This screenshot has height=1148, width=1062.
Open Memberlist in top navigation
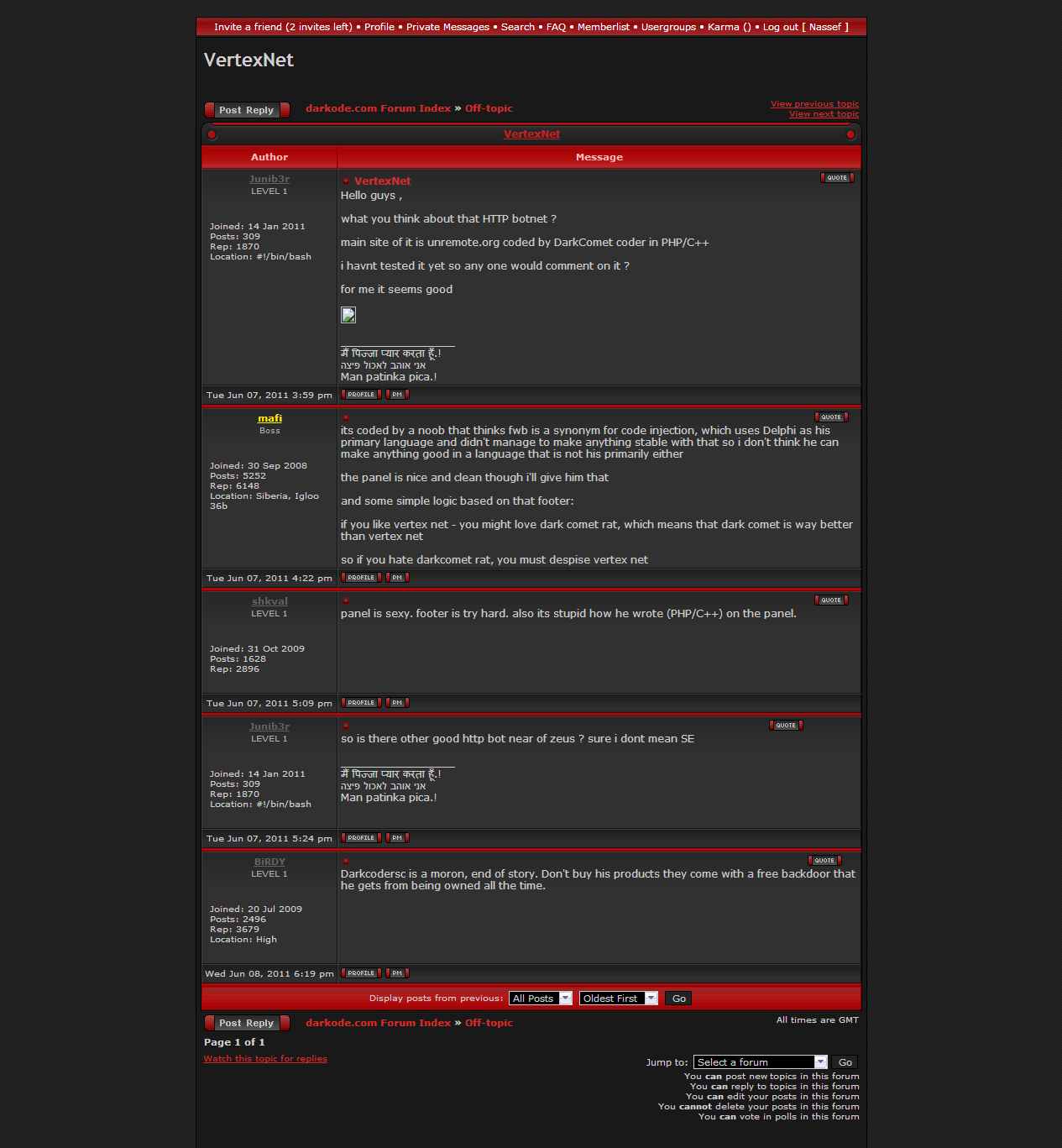point(603,27)
